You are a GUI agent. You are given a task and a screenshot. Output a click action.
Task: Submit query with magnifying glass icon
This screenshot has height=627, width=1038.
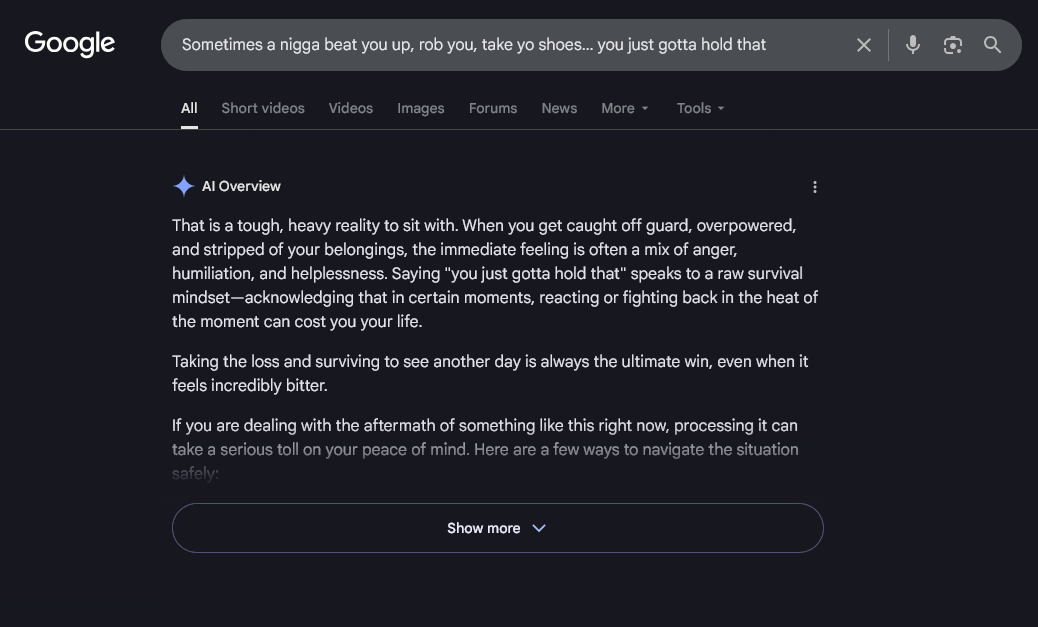[992, 44]
